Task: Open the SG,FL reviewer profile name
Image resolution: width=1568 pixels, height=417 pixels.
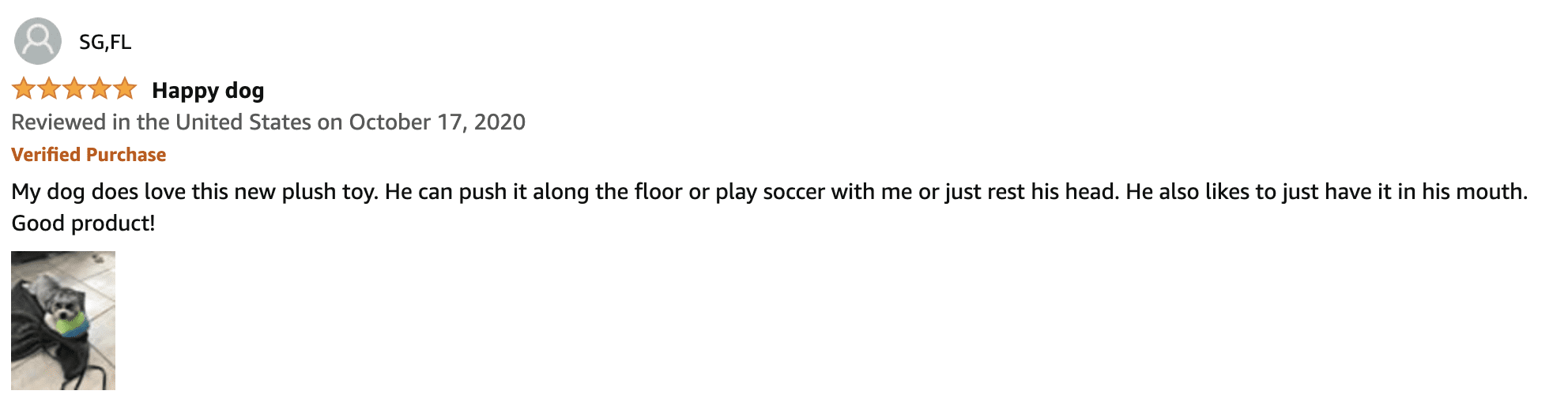Action: point(105,42)
